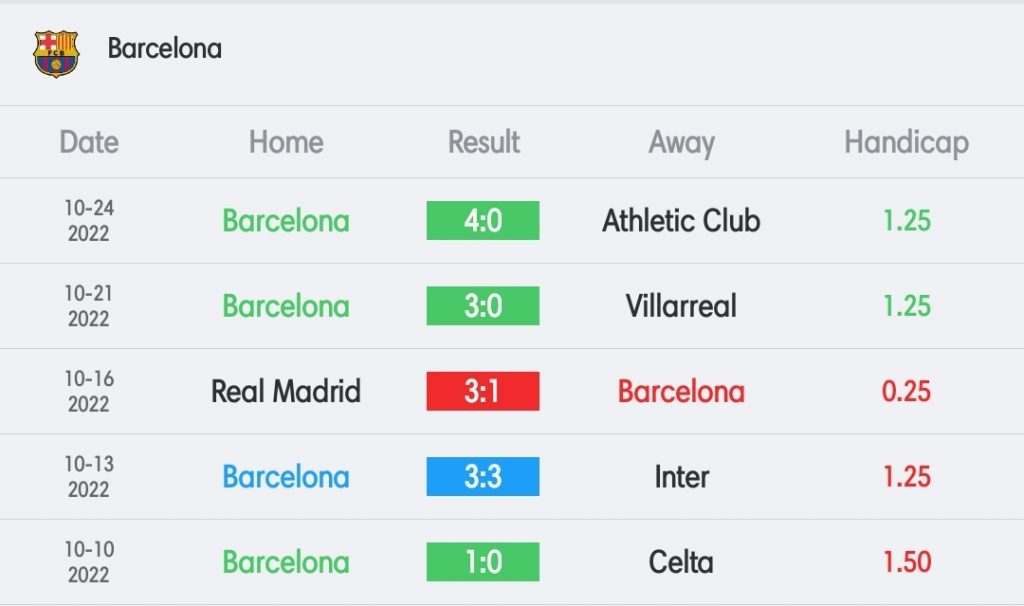
Task: Select the Home column header
Action: pos(286,142)
